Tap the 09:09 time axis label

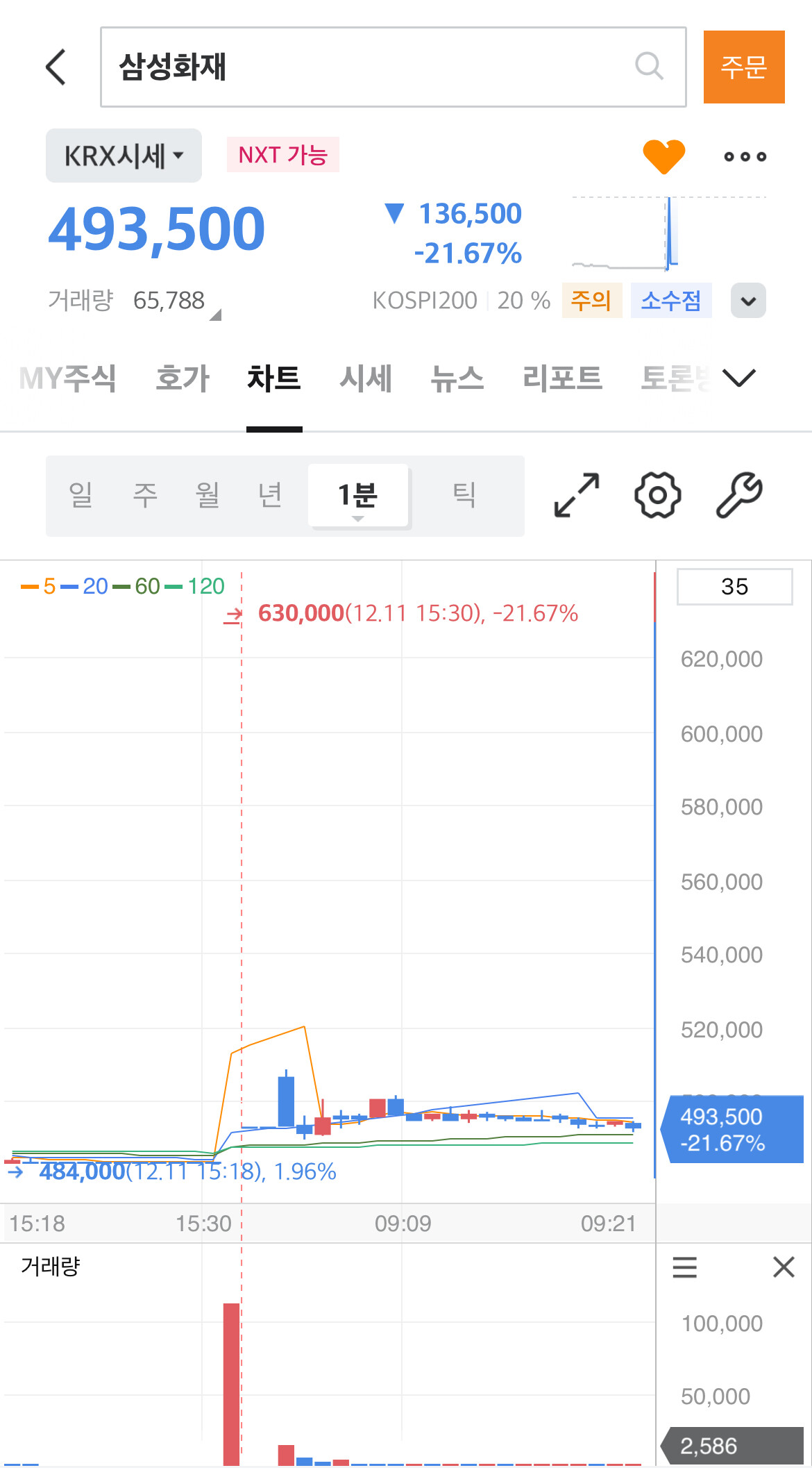pos(403,1224)
